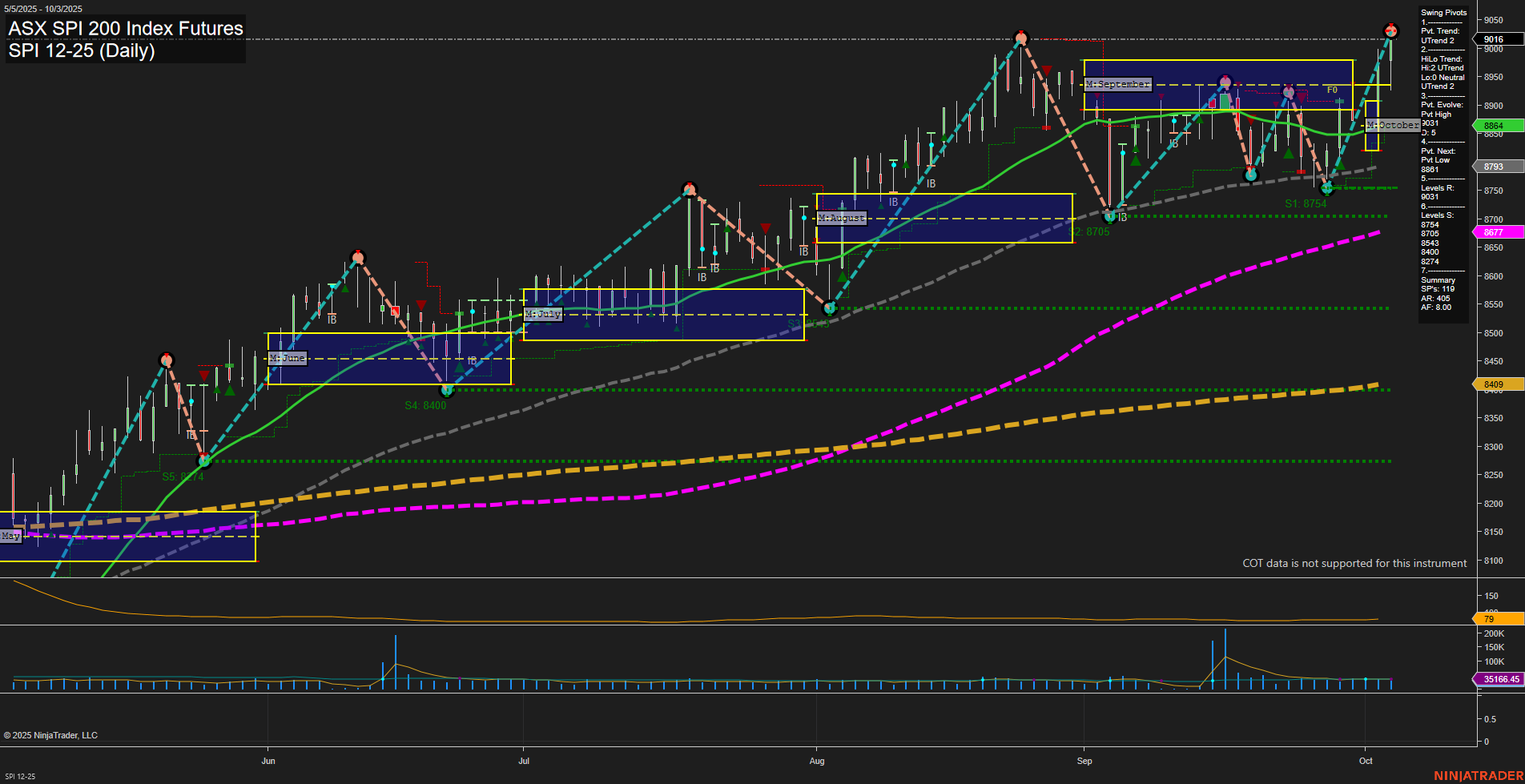Click the M:September label inside the yellow box
1525x784 pixels.
[x=1117, y=82]
